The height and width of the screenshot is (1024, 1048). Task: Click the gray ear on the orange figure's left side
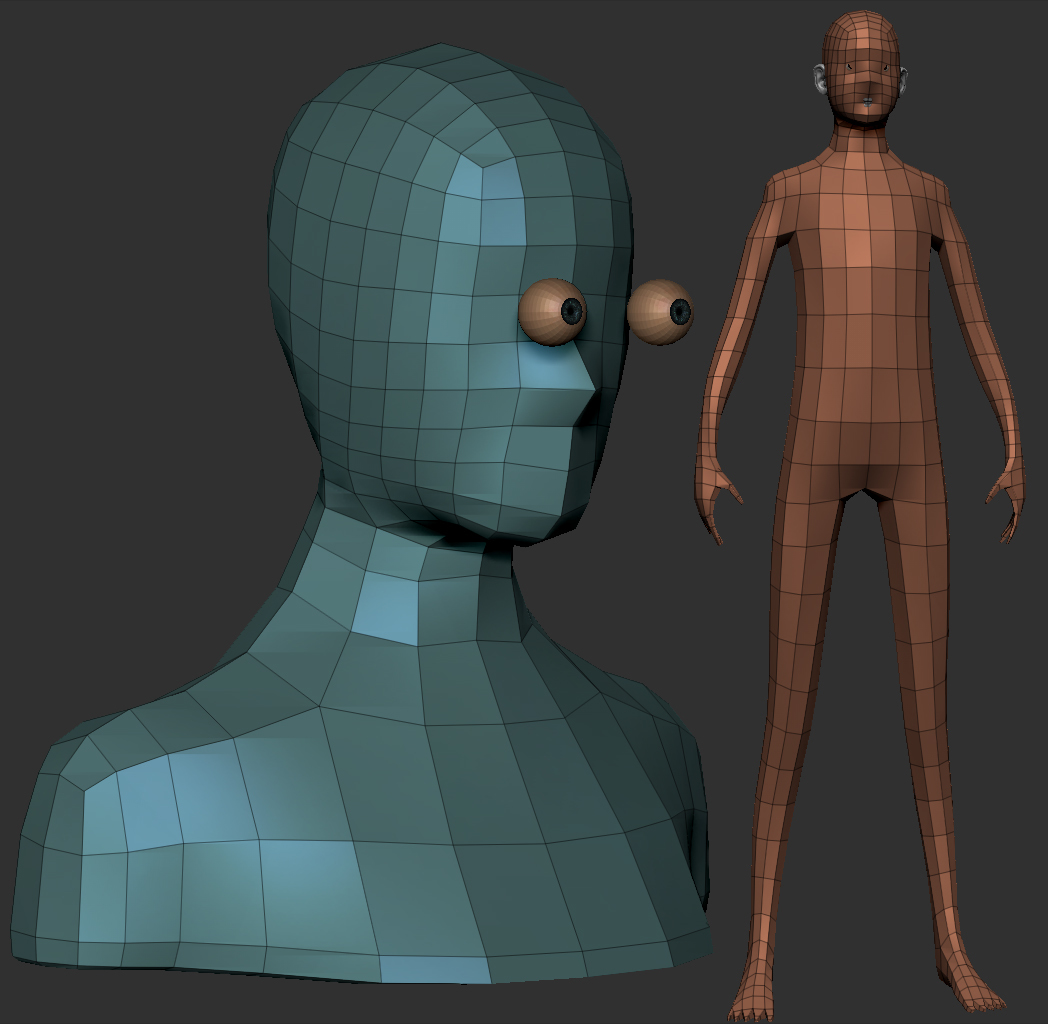[819, 80]
